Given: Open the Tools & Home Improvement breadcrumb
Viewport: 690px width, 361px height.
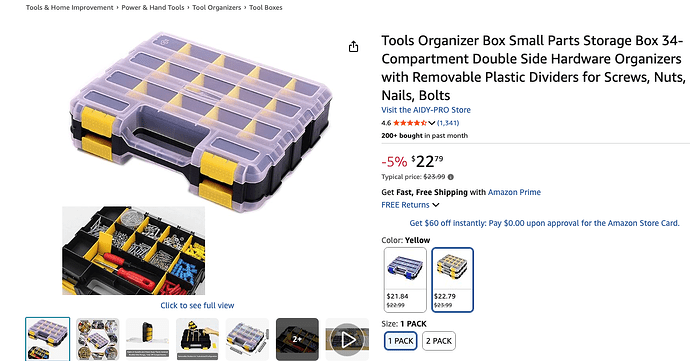Looking at the screenshot, I should 70,7.
